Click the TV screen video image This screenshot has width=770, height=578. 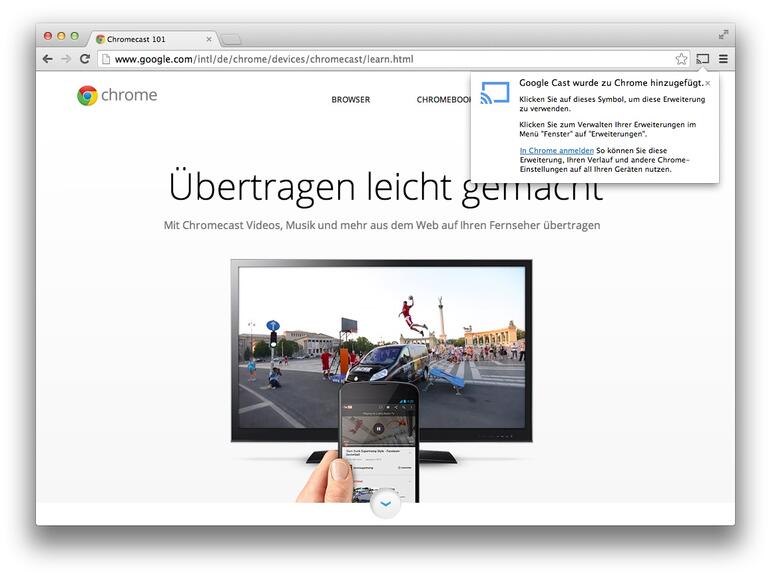(x=382, y=346)
